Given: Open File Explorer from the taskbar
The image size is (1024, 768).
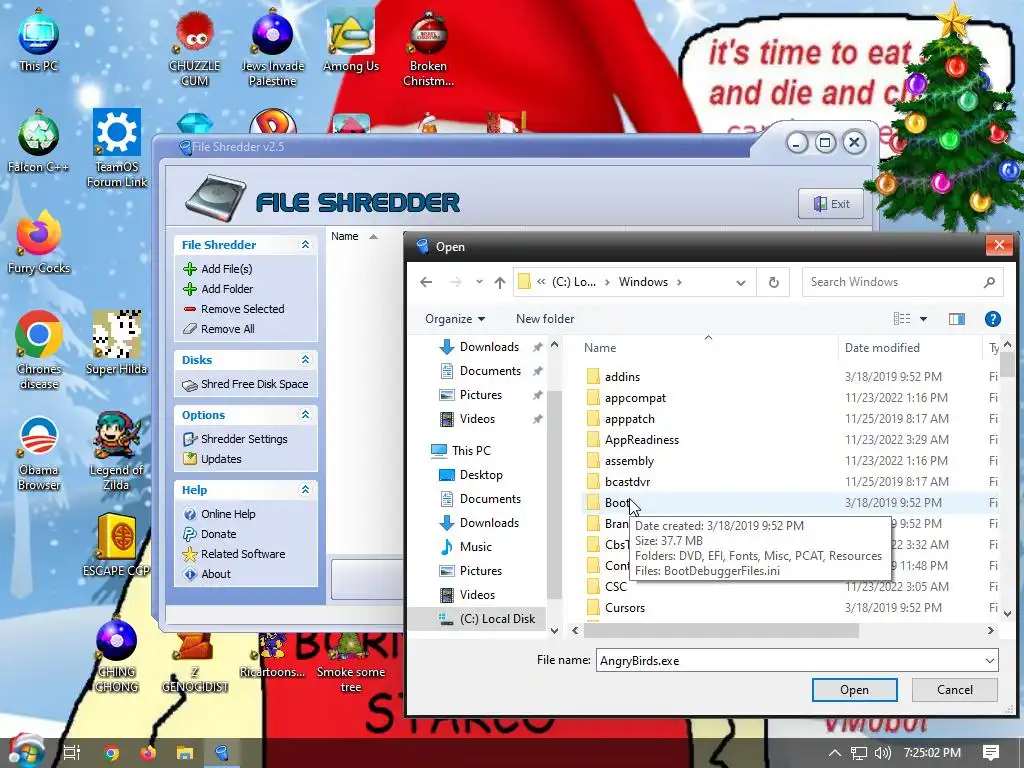Looking at the screenshot, I should 185,753.
